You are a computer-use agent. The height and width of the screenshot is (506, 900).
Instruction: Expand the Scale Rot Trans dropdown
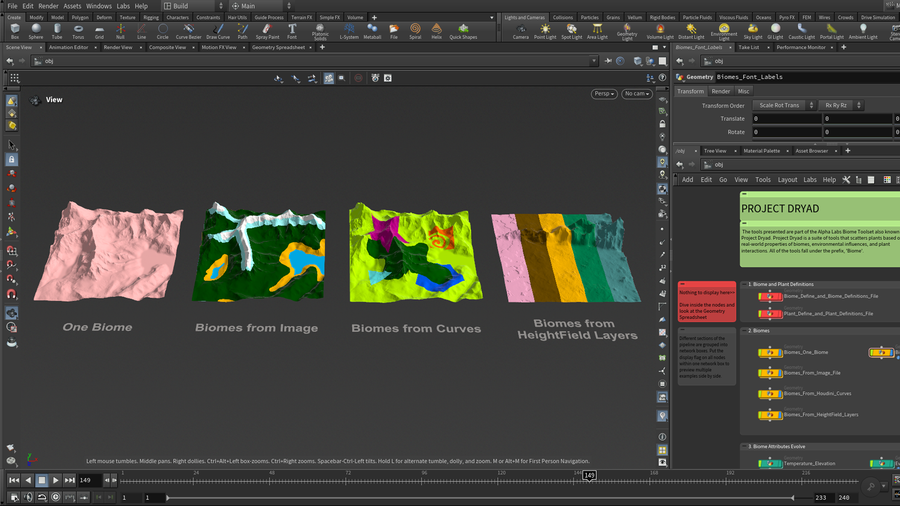point(783,105)
